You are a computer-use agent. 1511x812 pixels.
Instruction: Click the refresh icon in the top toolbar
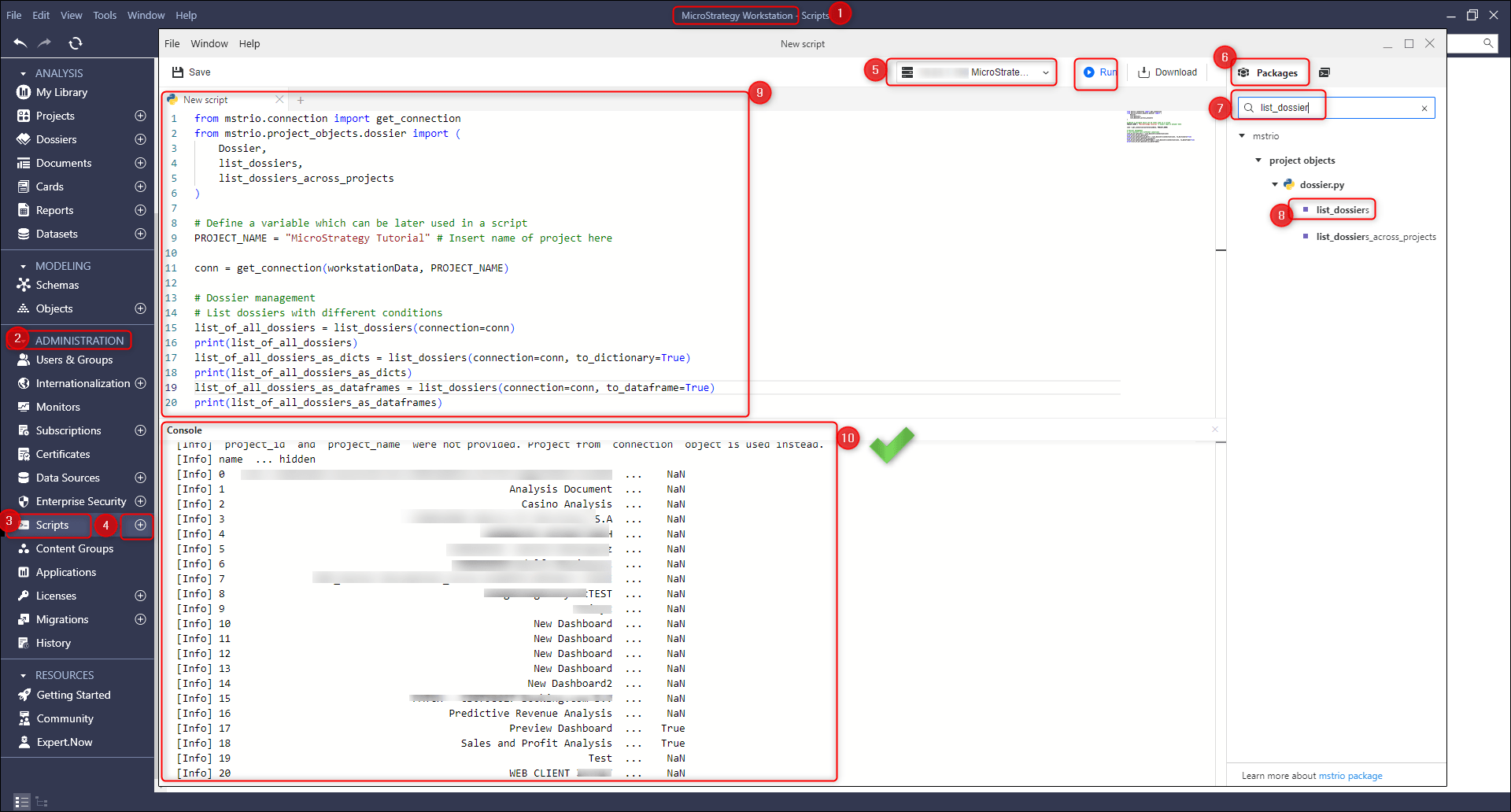point(76,43)
